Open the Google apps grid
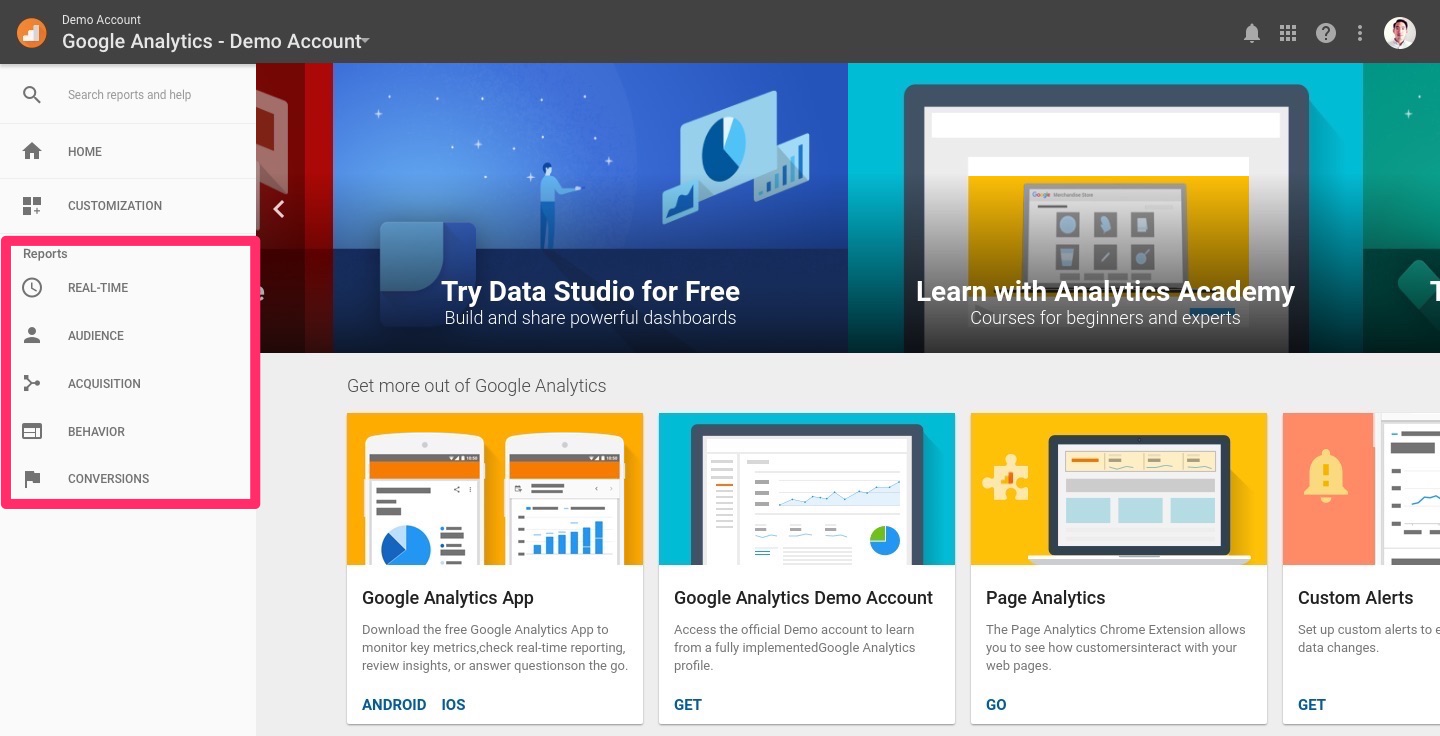The height and width of the screenshot is (736, 1440). pos(1288,33)
